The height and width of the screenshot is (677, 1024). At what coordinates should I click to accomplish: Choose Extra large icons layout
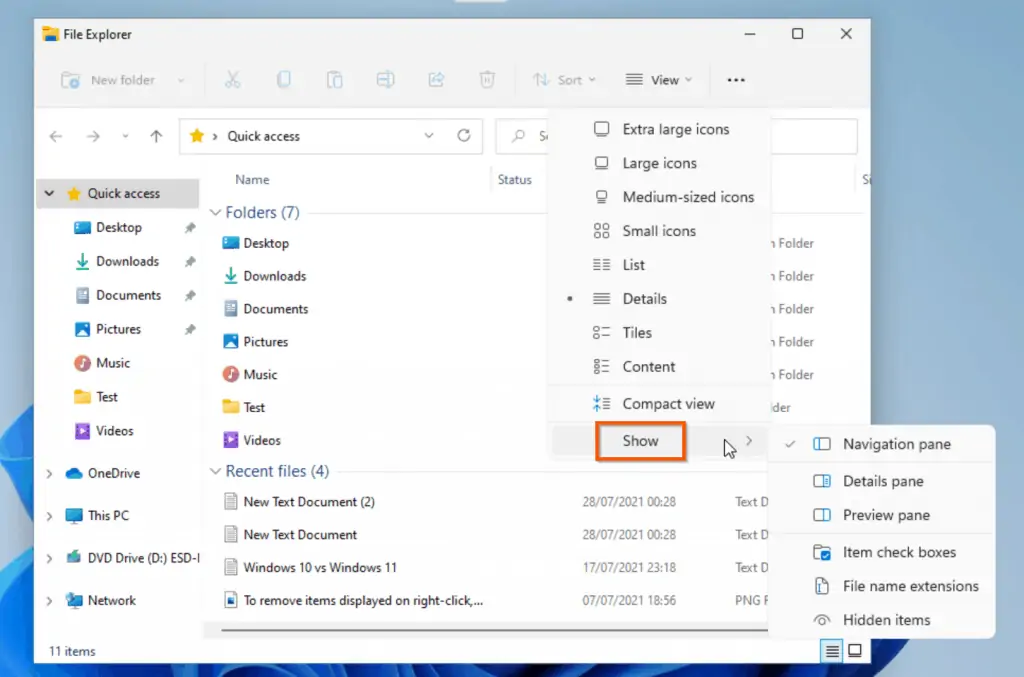pos(659,129)
